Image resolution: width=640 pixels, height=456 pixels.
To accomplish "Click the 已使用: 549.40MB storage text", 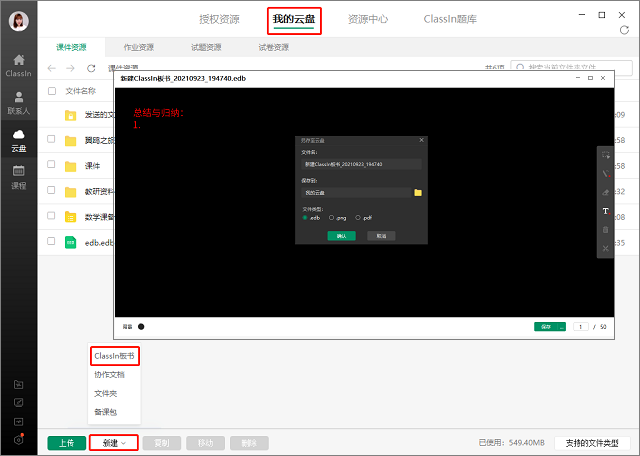I will 512,443.
